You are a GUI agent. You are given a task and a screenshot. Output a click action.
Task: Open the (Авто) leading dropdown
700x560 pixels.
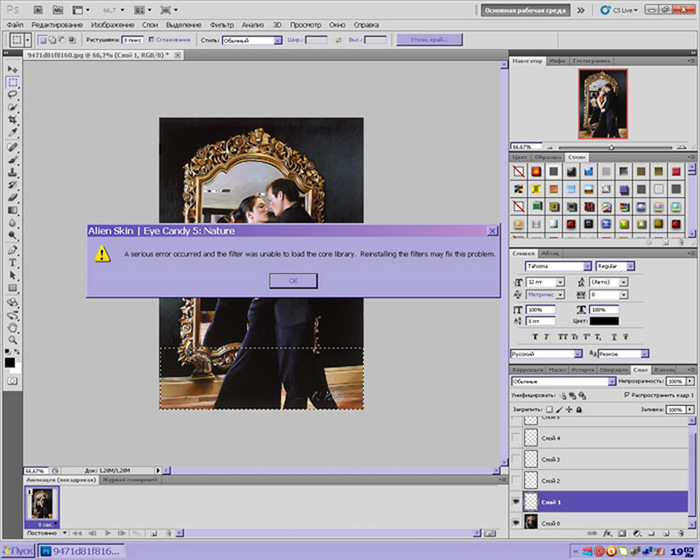pos(624,282)
